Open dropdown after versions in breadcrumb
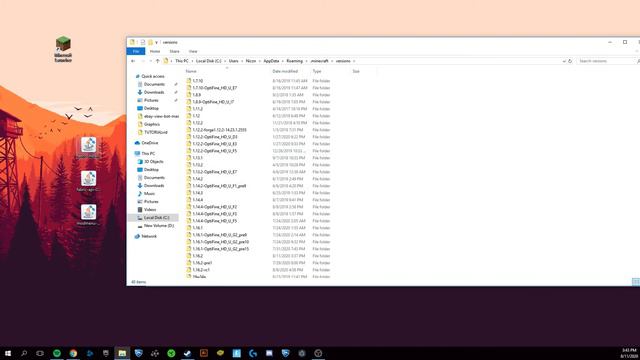 pyautogui.click(x=354, y=61)
